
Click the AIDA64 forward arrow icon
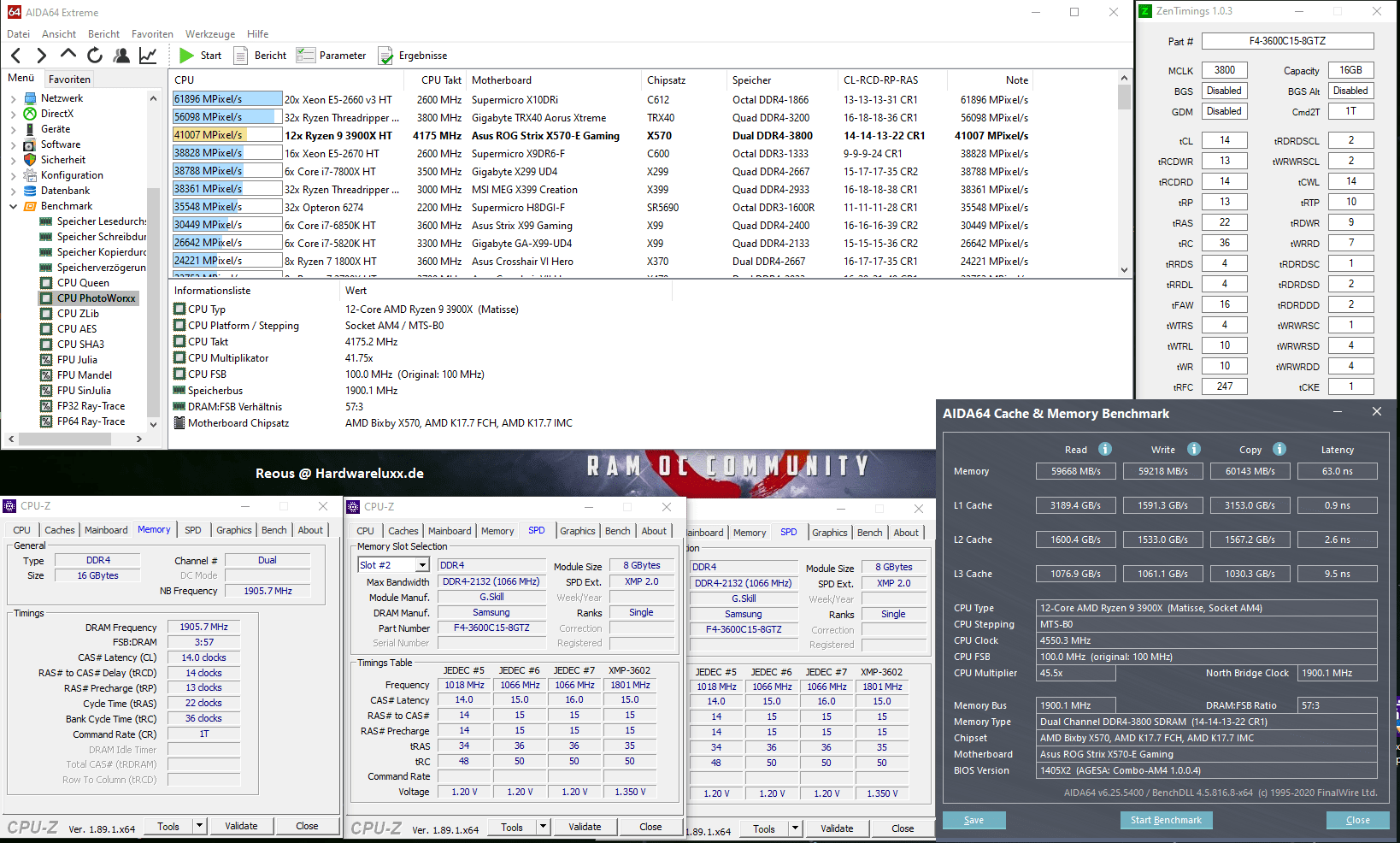(x=41, y=56)
